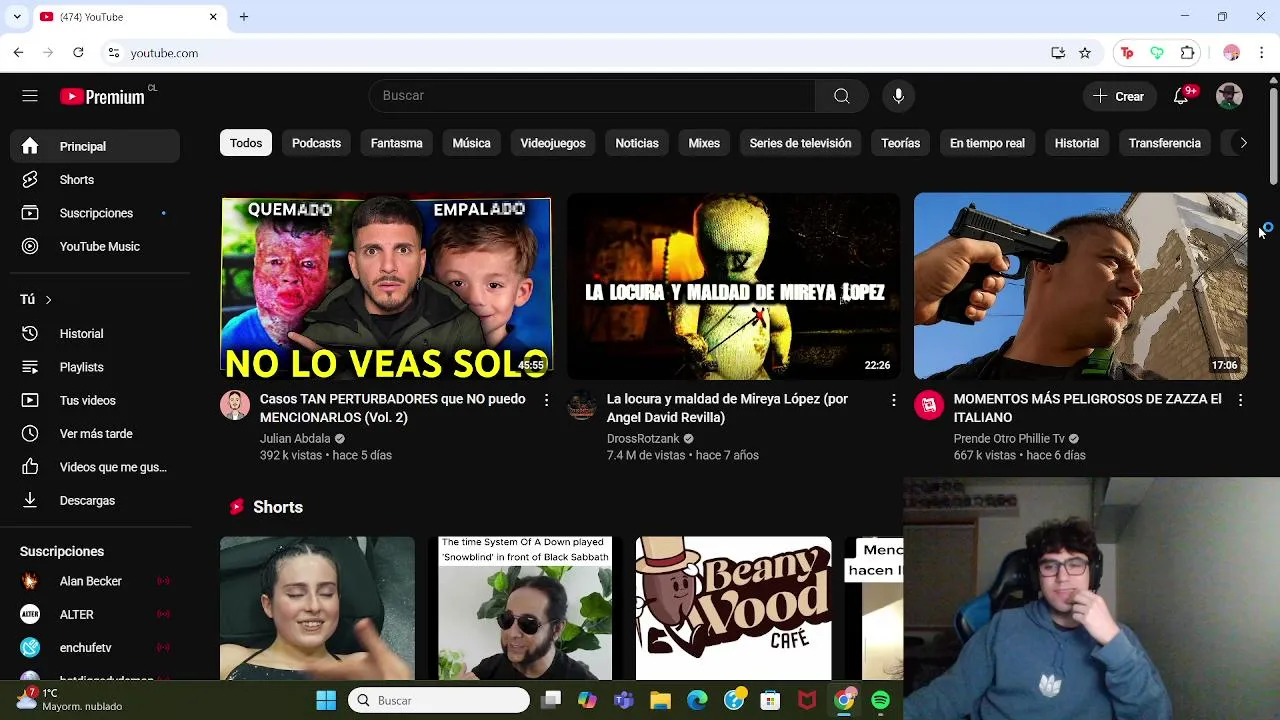Select En tiempo real chip
Image resolution: width=1280 pixels, height=720 pixels.
[987, 143]
